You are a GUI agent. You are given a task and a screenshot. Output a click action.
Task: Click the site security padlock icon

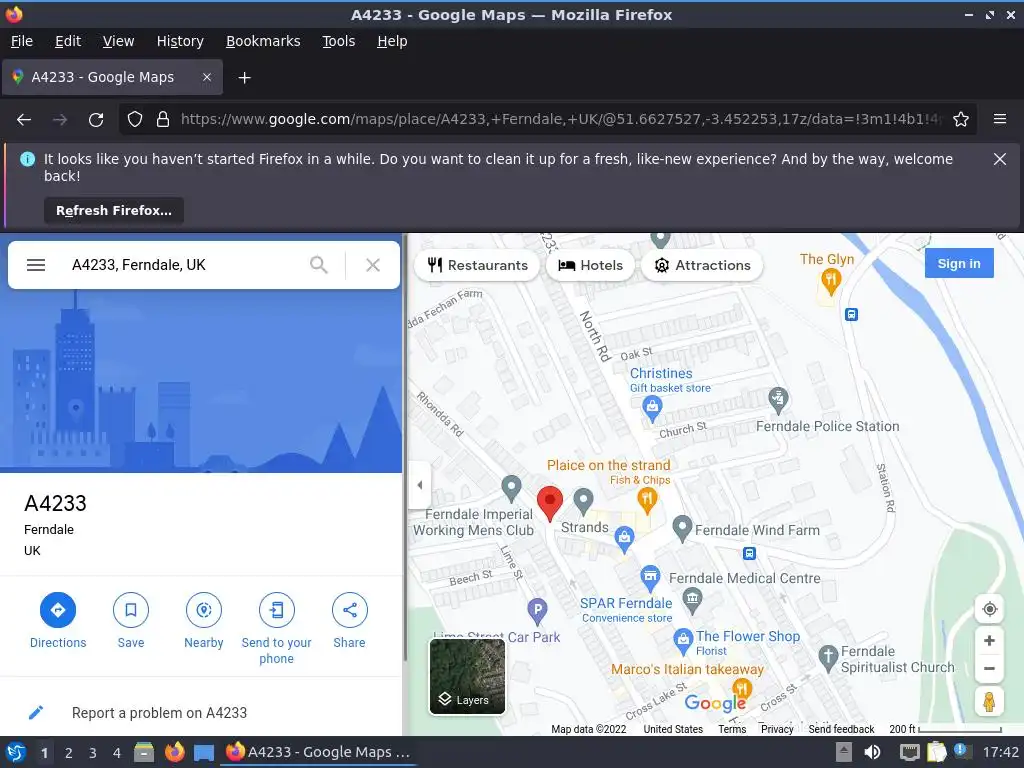tap(163, 120)
